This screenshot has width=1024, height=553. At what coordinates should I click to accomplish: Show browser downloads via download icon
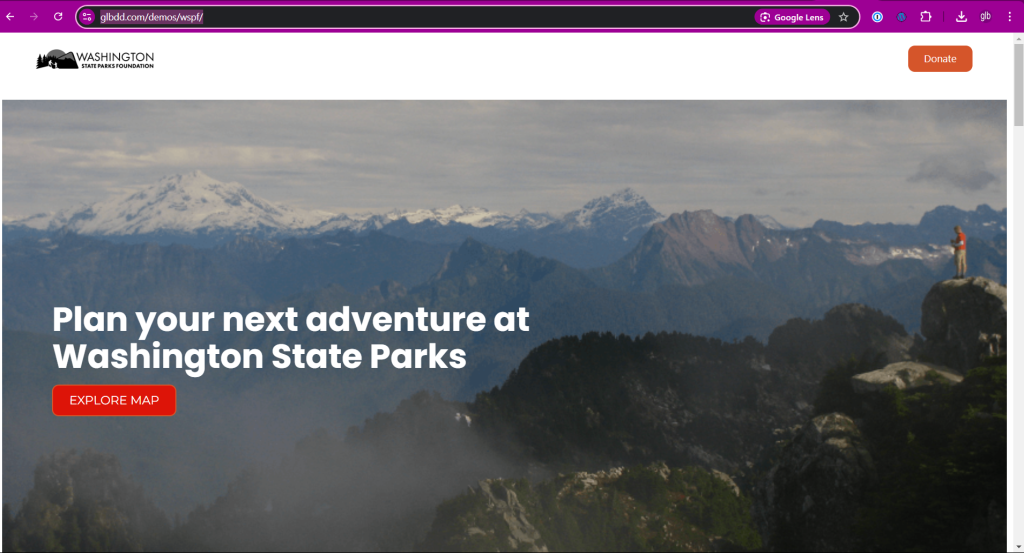961,17
